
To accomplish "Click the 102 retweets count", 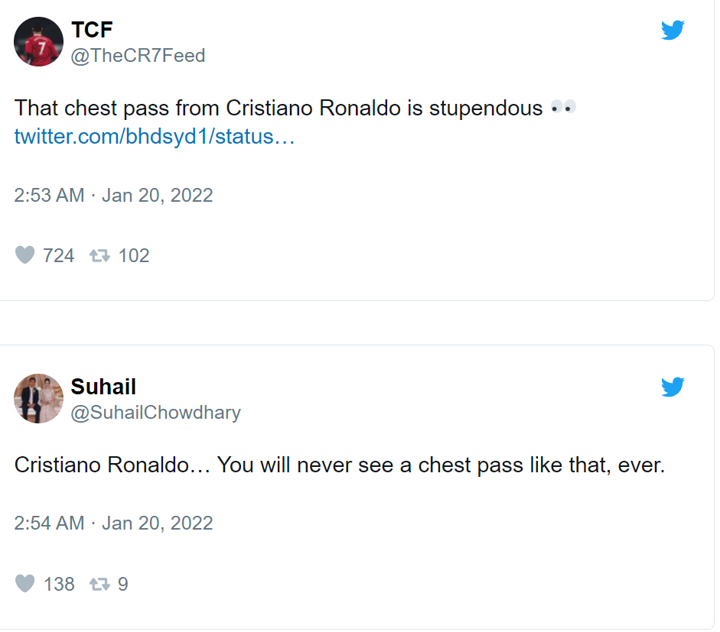I will 133,255.
